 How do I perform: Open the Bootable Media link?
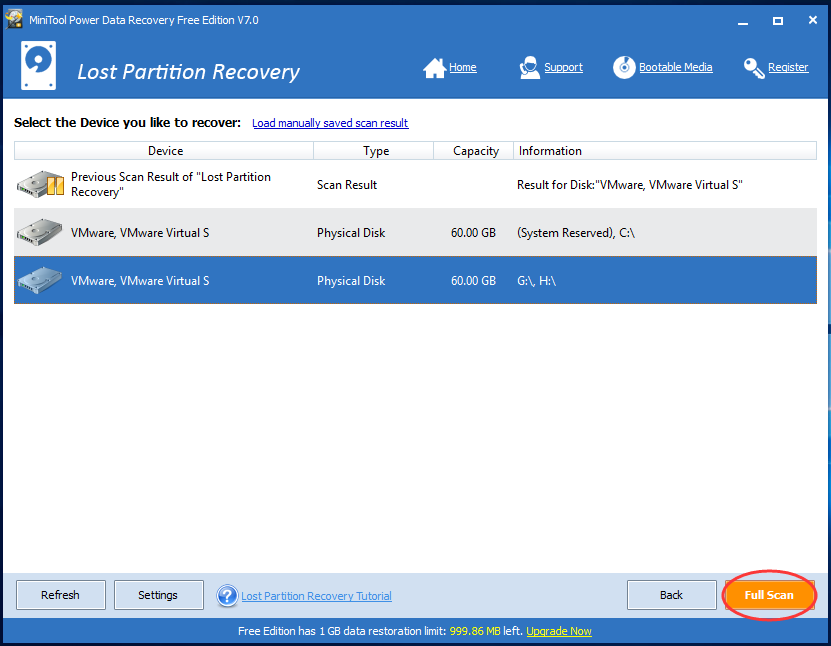click(x=676, y=67)
